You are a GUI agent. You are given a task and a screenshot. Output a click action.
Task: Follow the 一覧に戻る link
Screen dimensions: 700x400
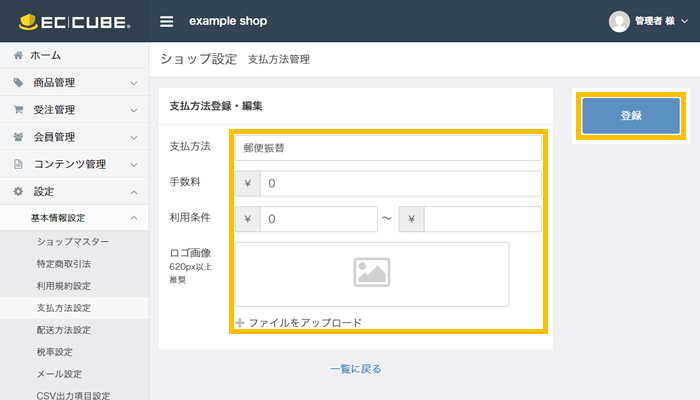(x=355, y=369)
